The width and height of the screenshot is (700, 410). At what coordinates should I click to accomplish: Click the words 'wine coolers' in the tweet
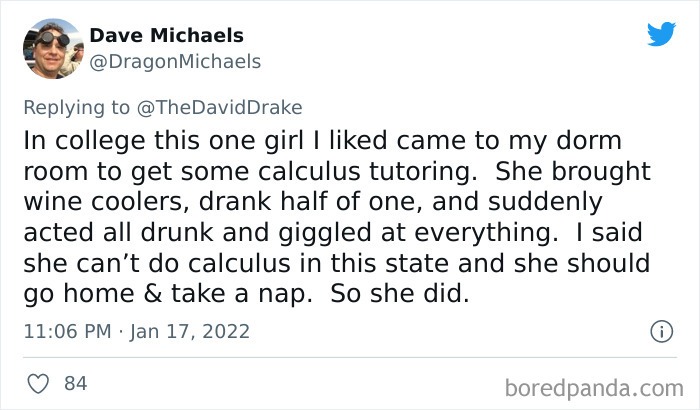104,202
